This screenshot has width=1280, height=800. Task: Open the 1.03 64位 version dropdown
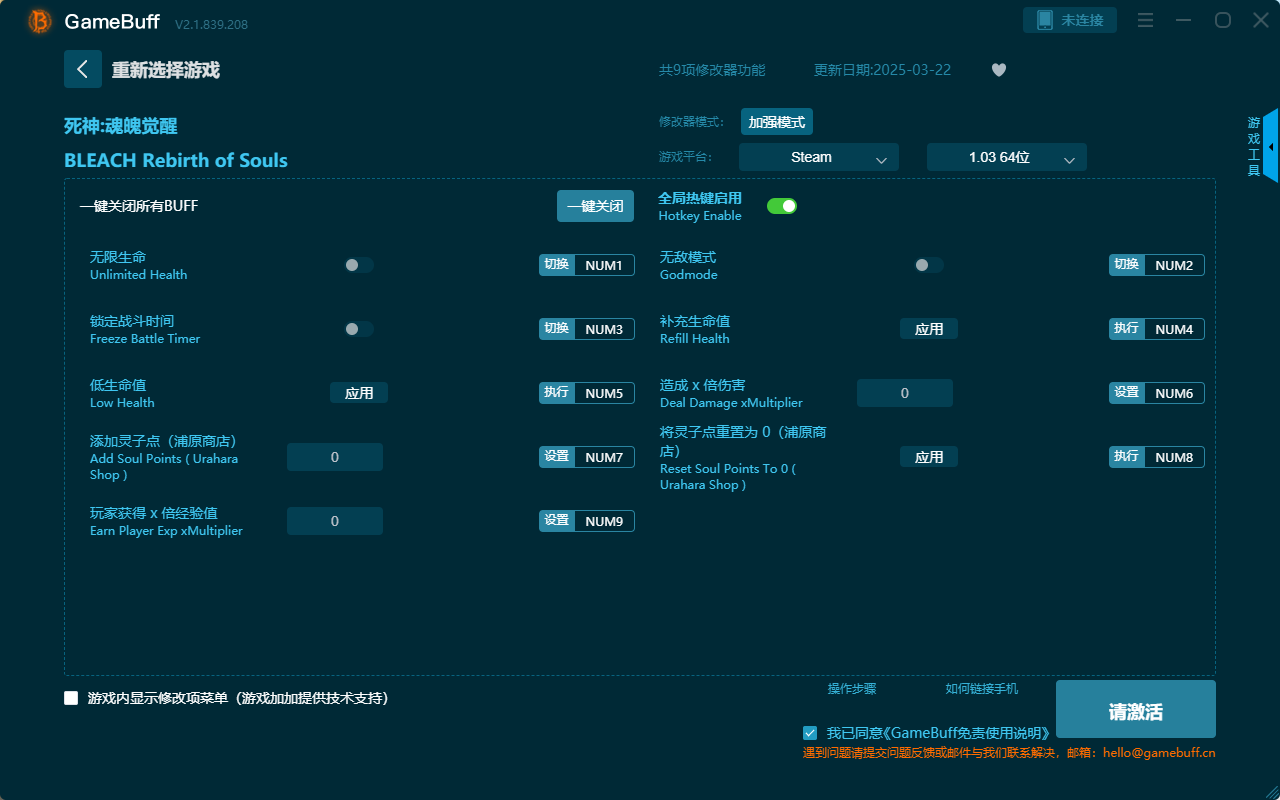(x=1006, y=157)
